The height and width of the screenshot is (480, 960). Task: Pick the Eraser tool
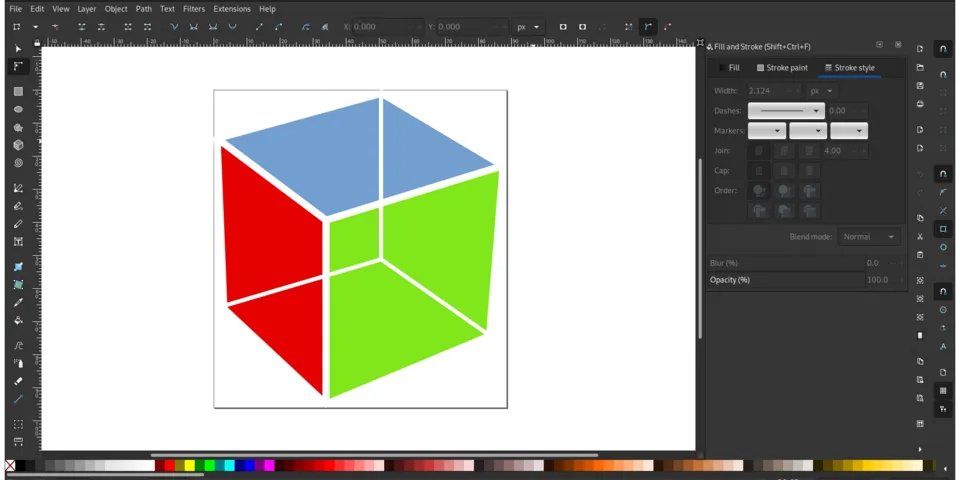click(18, 381)
